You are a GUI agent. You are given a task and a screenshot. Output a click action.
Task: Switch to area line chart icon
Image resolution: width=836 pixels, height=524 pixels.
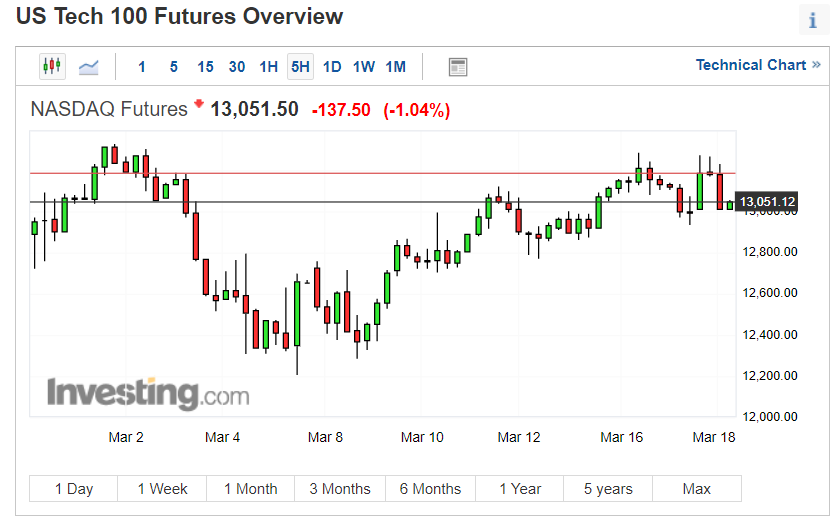pyautogui.click(x=89, y=67)
